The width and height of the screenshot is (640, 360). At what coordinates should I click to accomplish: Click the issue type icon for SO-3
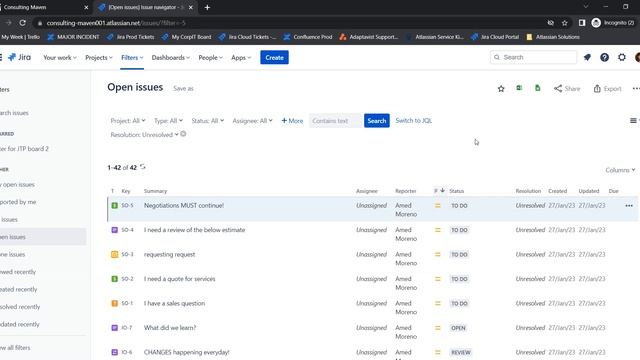[115, 255]
